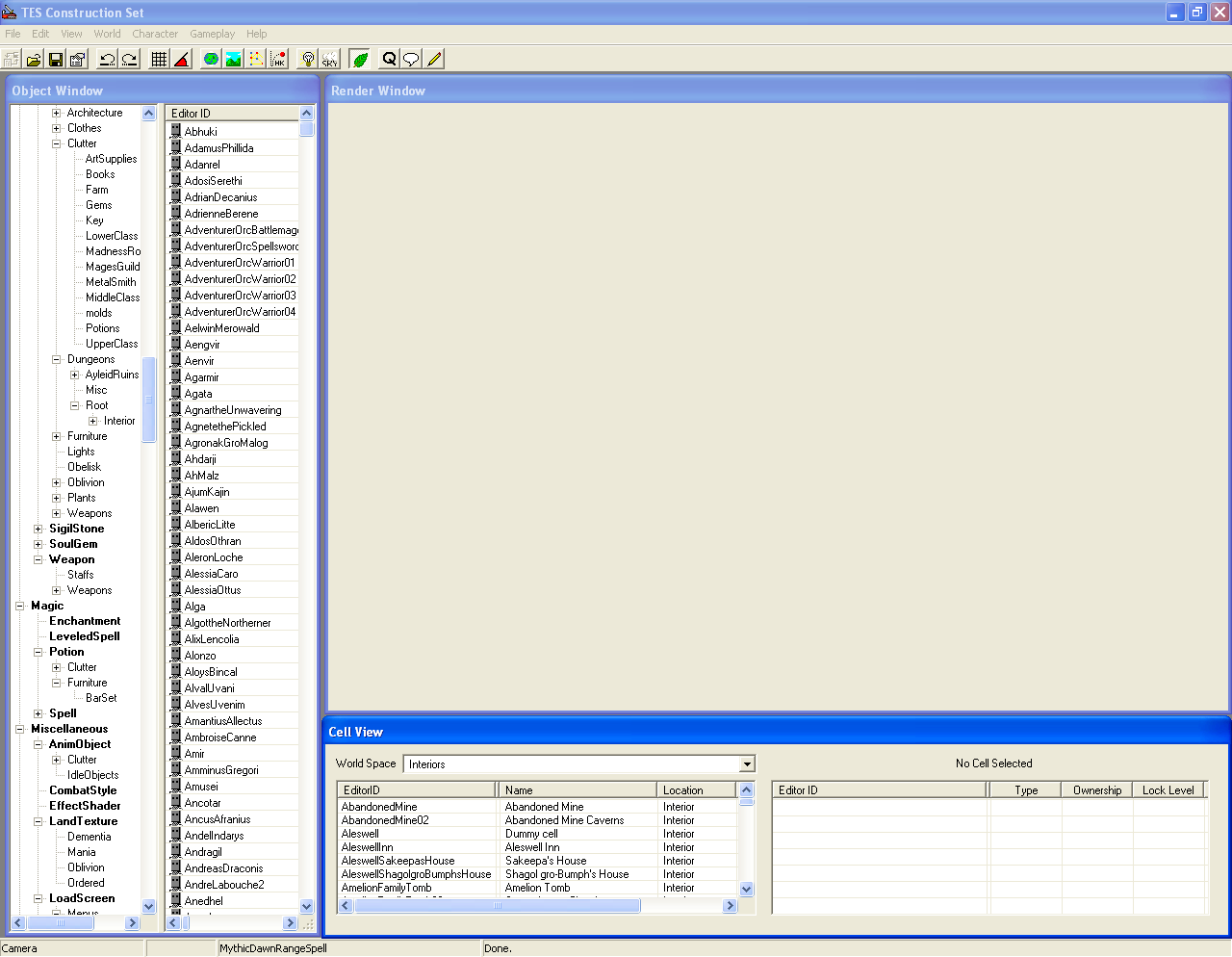Viewport: 1232px width, 957px height.
Task: Open Dialogue speech bubble icon
Action: (x=411, y=59)
